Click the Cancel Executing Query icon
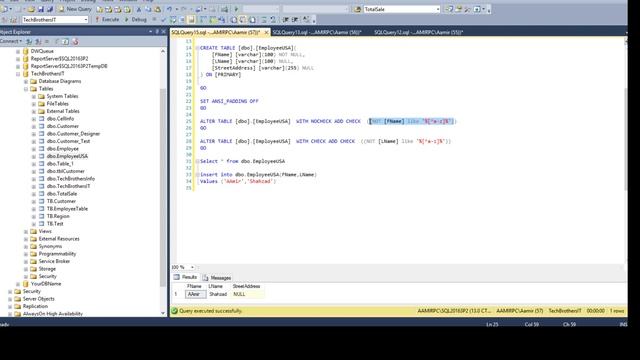The image size is (640, 360). [x=154, y=20]
